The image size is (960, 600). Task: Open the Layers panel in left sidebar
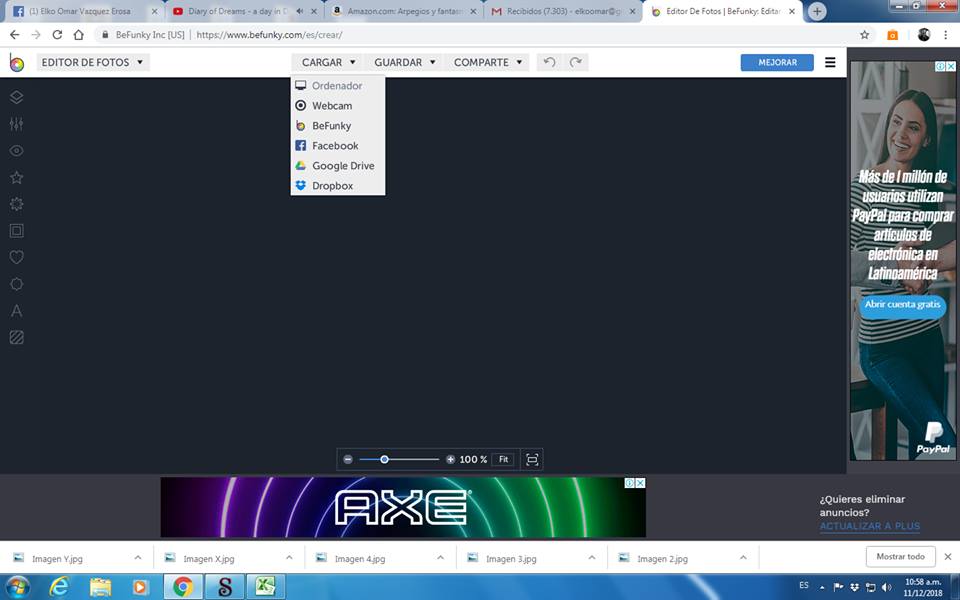pyautogui.click(x=16, y=98)
